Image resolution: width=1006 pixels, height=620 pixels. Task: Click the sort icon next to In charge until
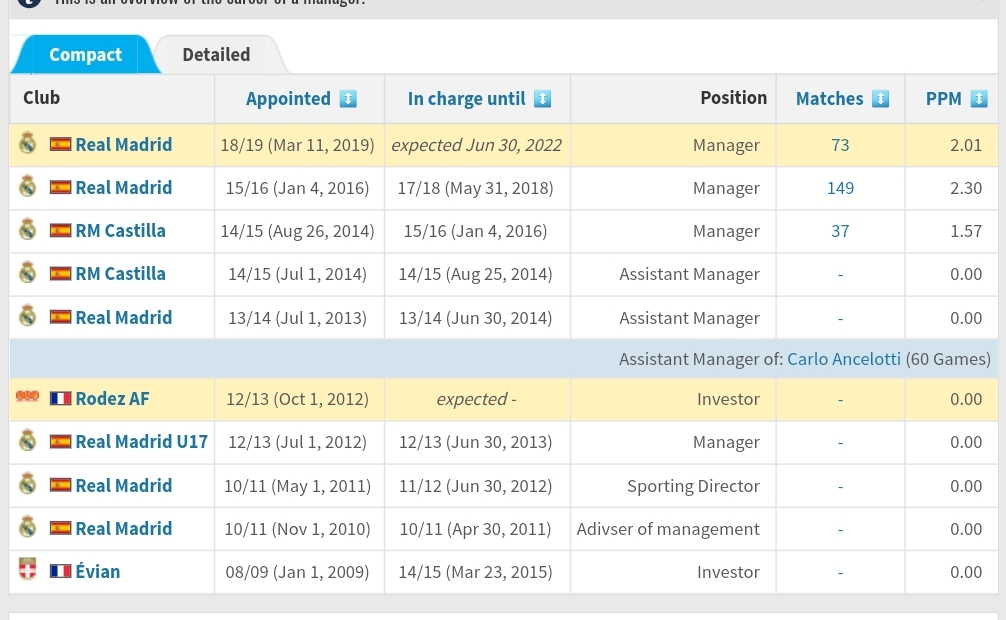point(542,99)
